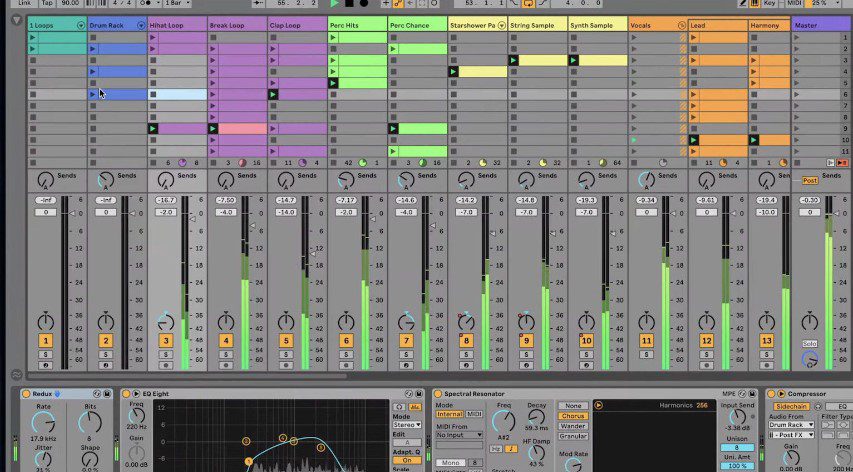Click the Redux device power button
Image resolution: width=853 pixels, height=472 pixels.
pos(25,394)
